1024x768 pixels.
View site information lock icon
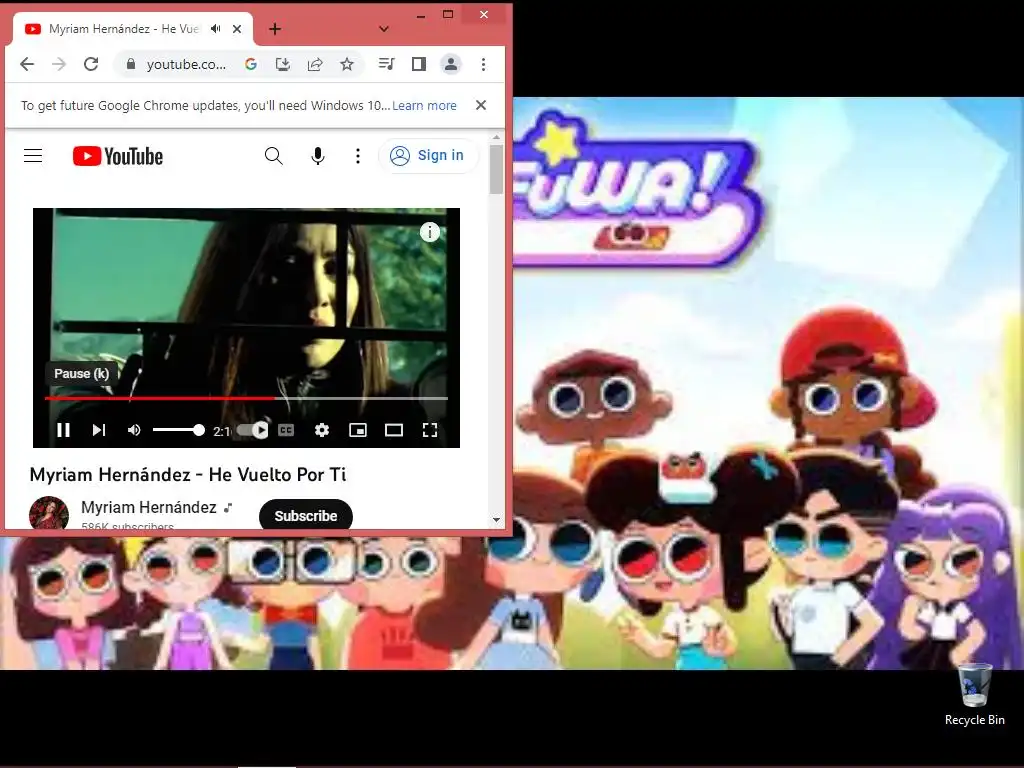click(x=131, y=64)
